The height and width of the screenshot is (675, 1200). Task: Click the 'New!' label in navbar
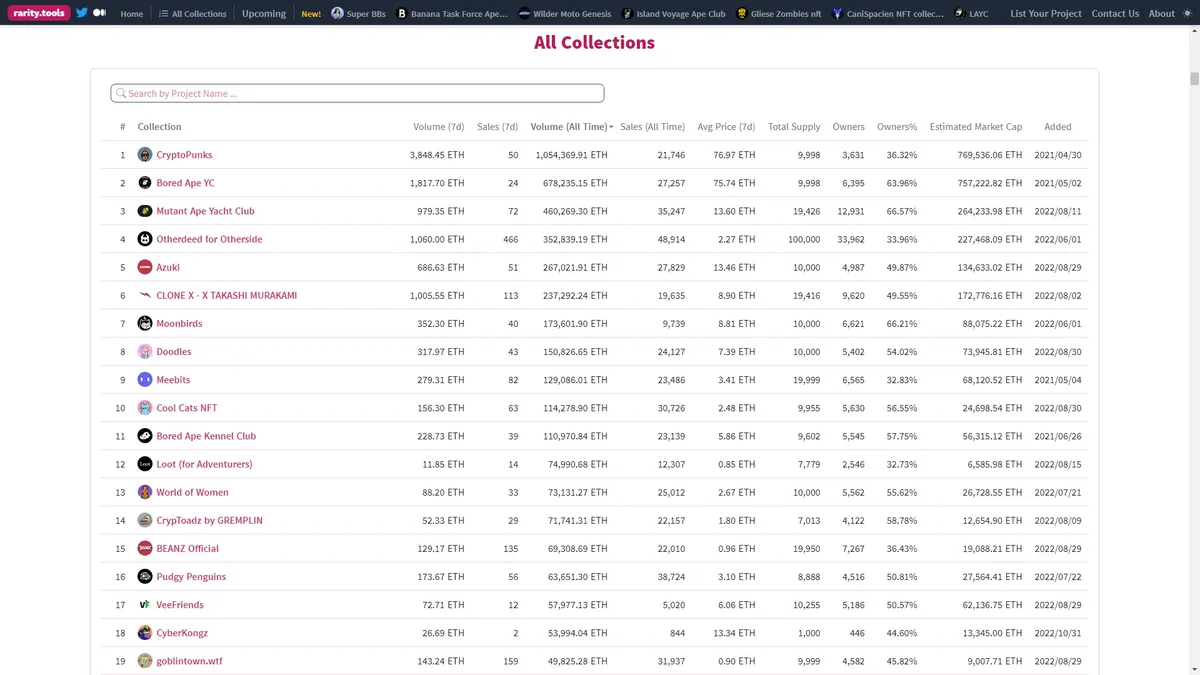click(311, 14)
